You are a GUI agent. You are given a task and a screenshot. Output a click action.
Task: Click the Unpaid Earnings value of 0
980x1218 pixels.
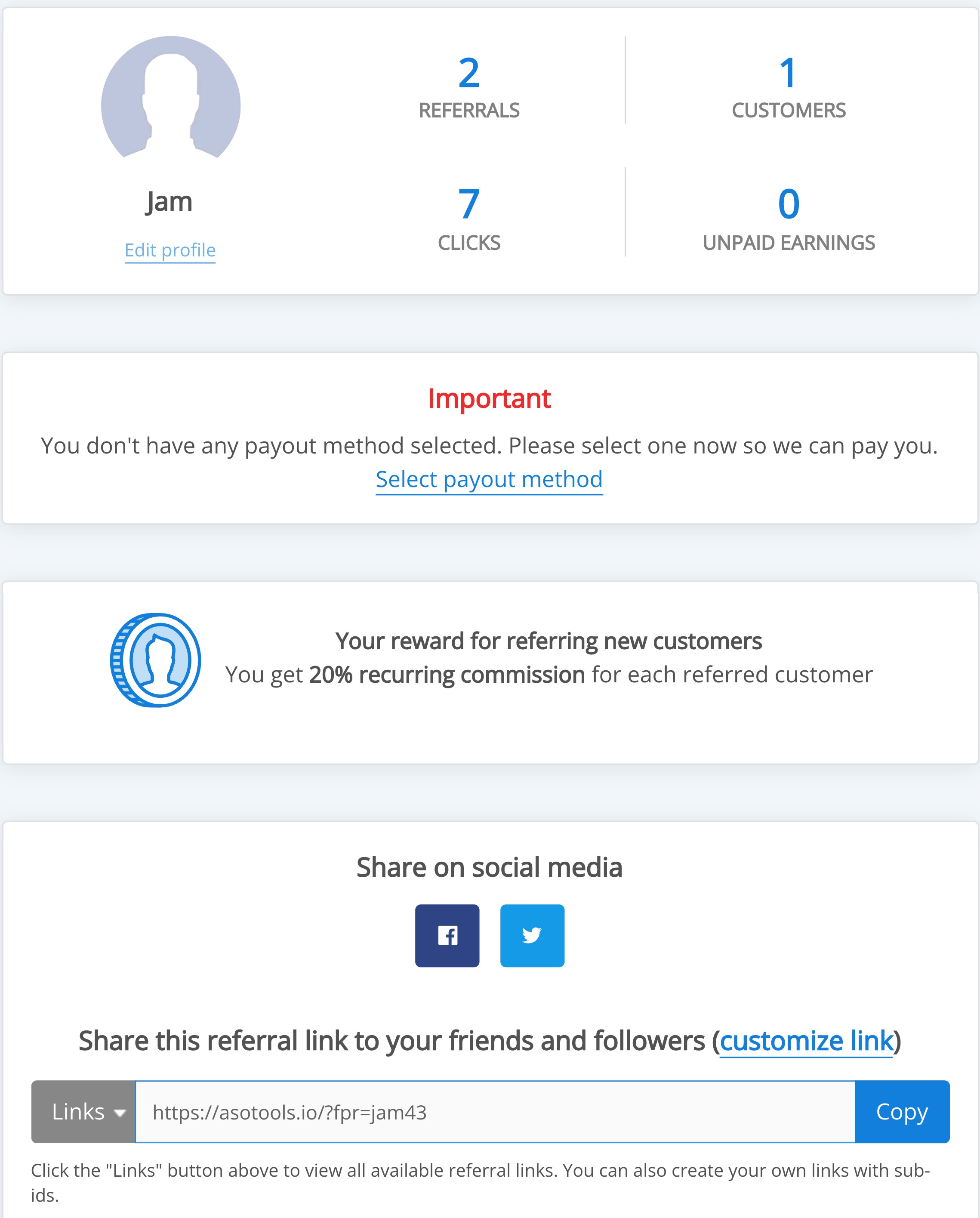pos(789,204)
